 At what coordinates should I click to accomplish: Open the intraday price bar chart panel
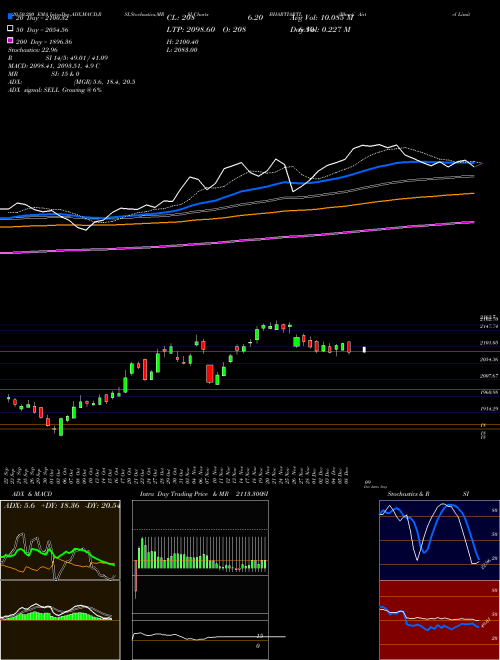200,558
